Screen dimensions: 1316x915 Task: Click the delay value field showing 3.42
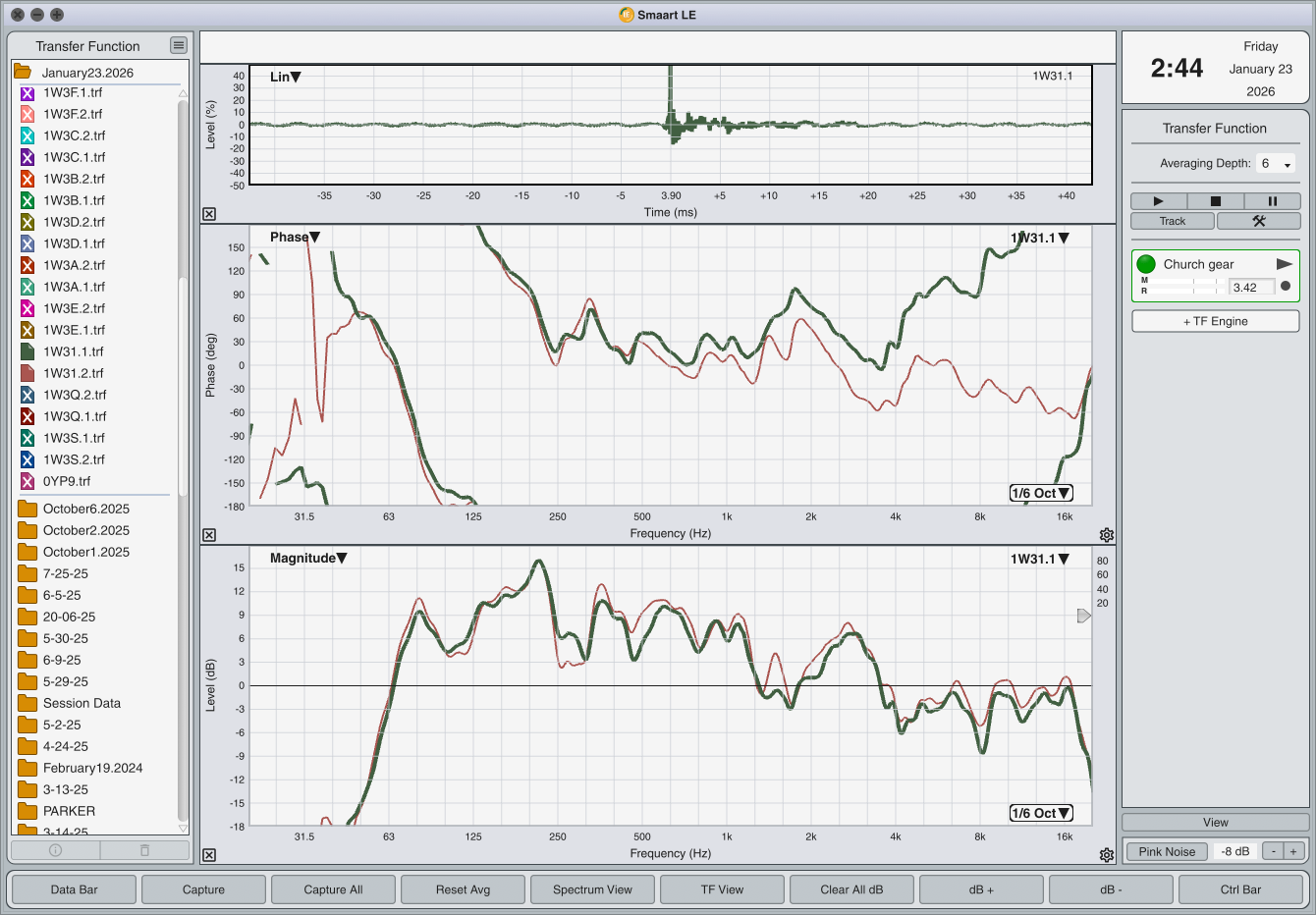1251,288
